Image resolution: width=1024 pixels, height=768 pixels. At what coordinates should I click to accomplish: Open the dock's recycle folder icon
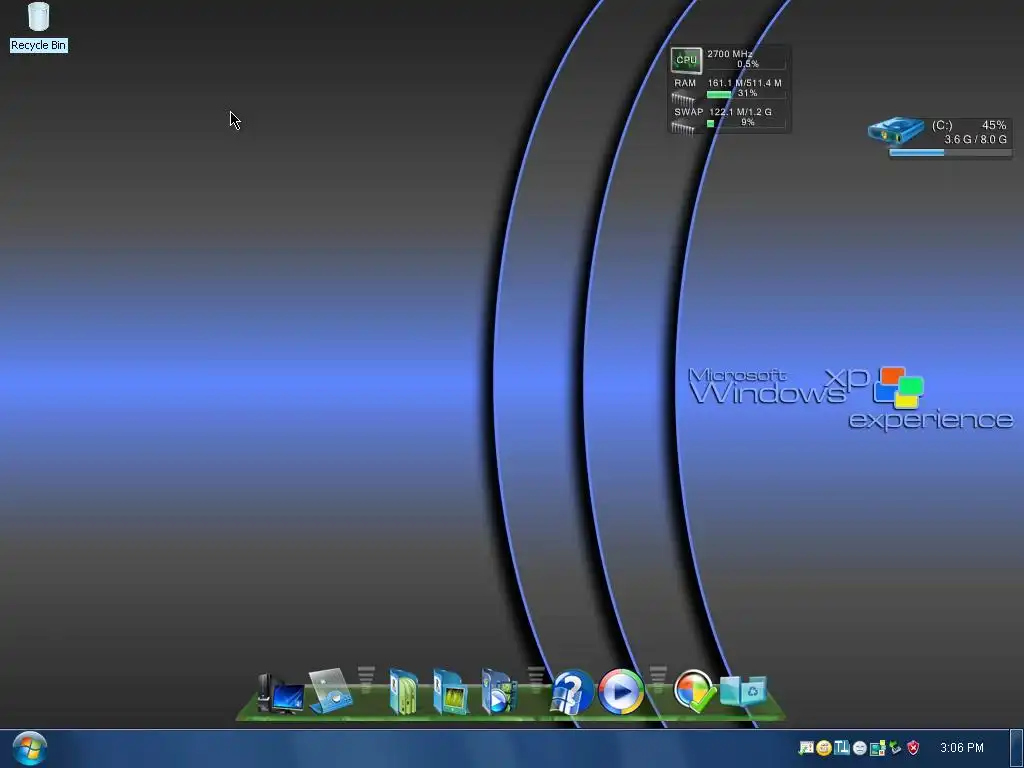coord(743,691)
